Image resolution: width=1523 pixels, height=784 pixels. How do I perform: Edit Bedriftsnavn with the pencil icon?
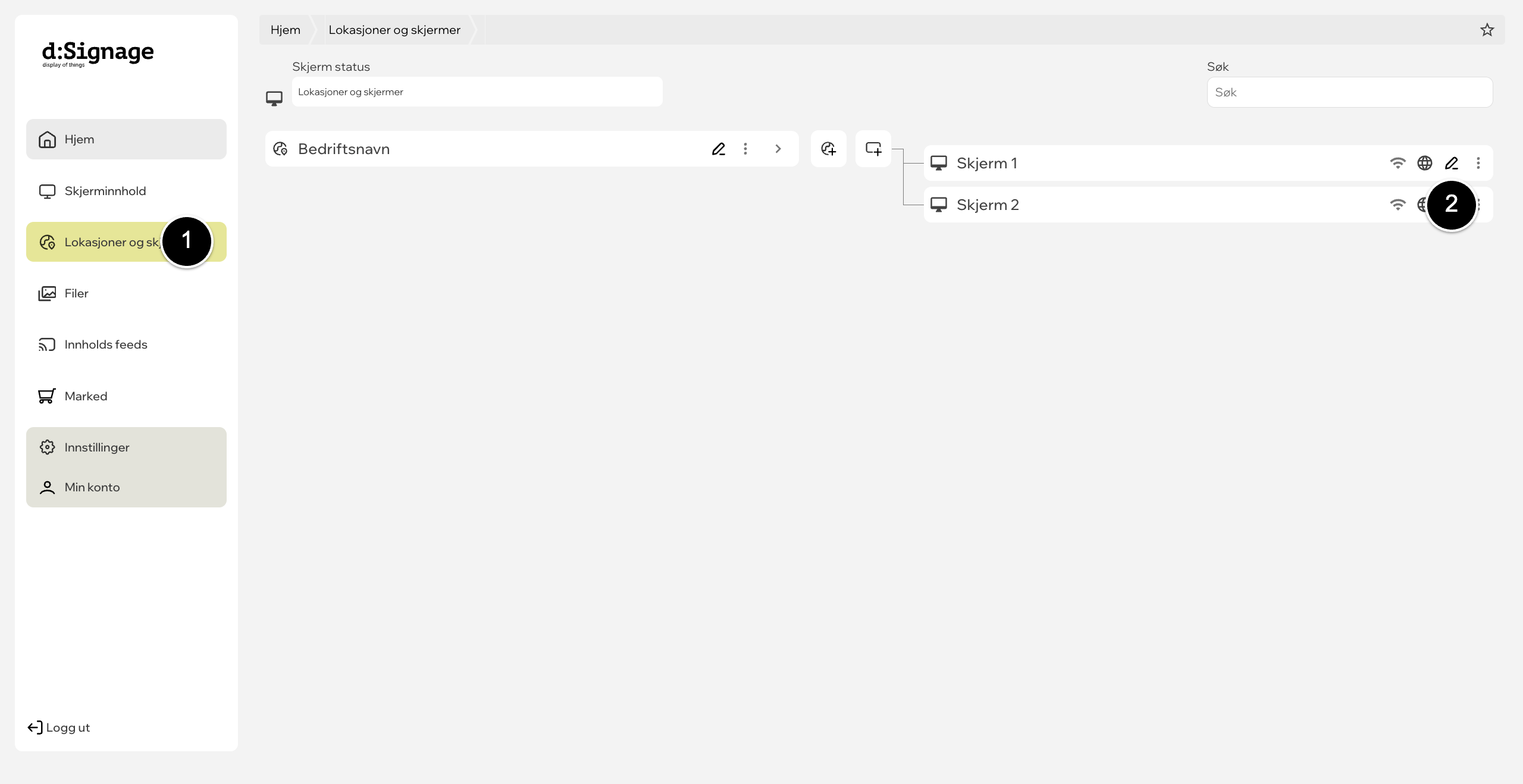[x=719, y=149]
